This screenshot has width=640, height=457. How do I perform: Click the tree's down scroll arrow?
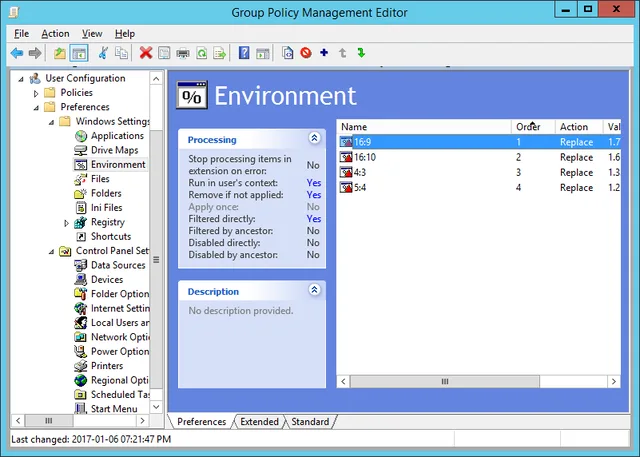pos(156,406)
